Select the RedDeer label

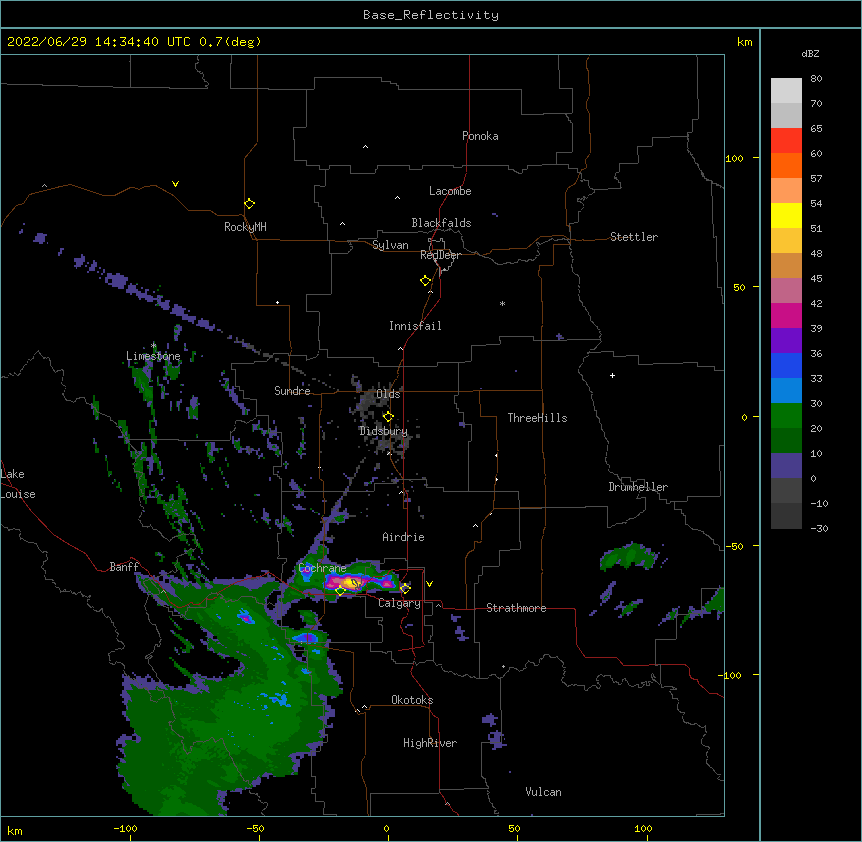point(440,255)
